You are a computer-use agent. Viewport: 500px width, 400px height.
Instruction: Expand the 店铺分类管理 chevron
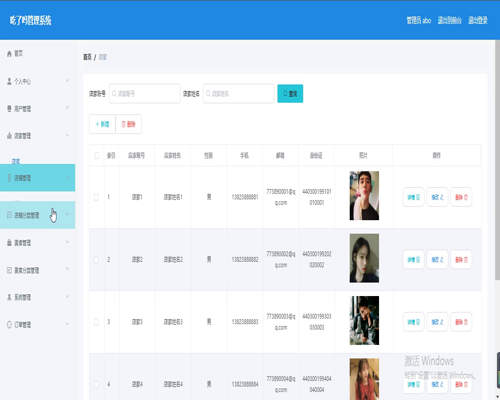67,214
